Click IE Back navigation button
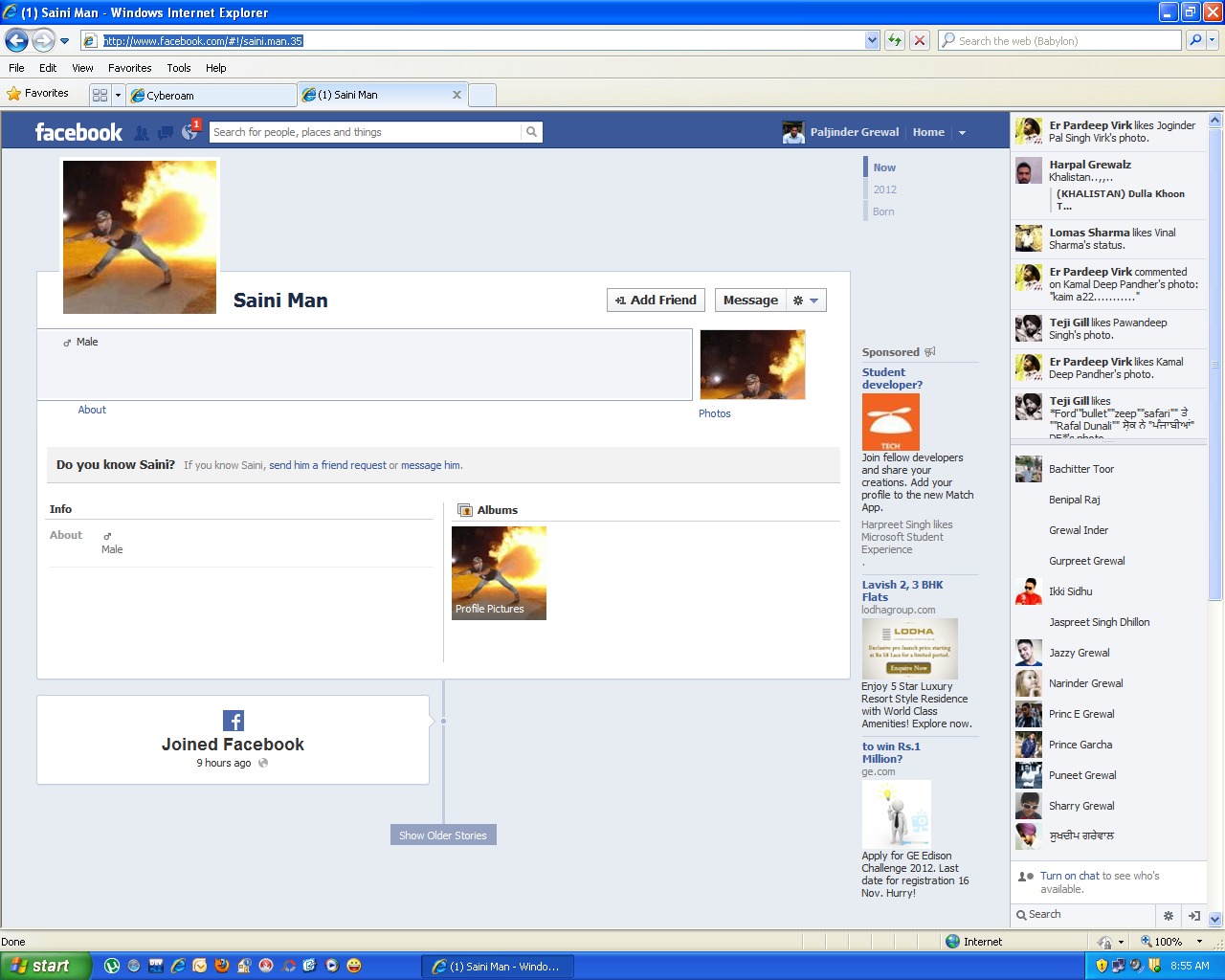The height and width of the screenshot is (980, 1225). click(x=16, y=40)
